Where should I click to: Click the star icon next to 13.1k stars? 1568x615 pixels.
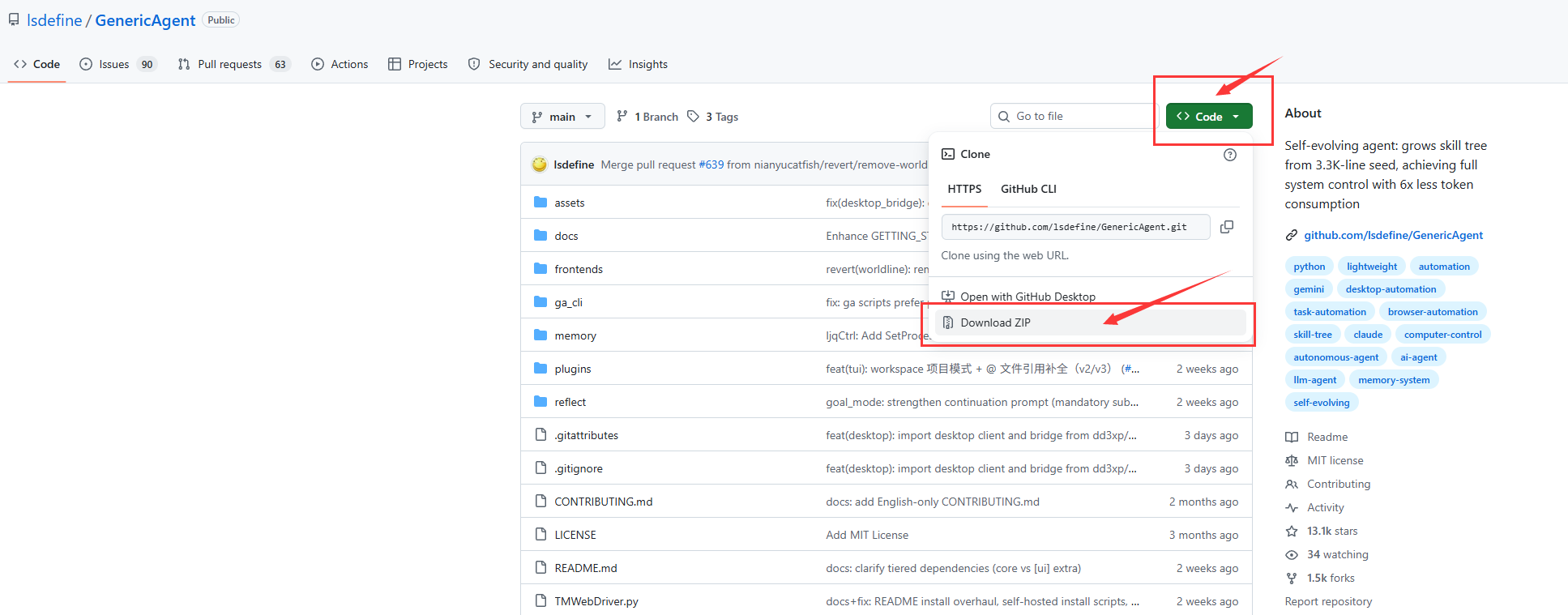click(x=1292, y=531)
